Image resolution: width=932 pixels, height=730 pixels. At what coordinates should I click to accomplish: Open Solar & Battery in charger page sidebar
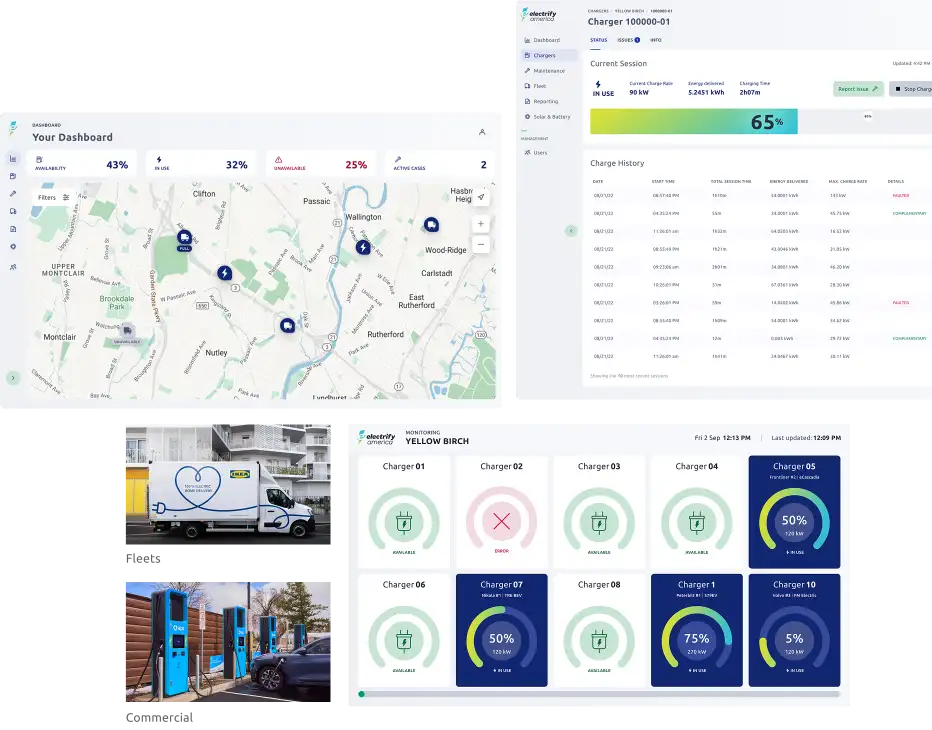point(550,117)
